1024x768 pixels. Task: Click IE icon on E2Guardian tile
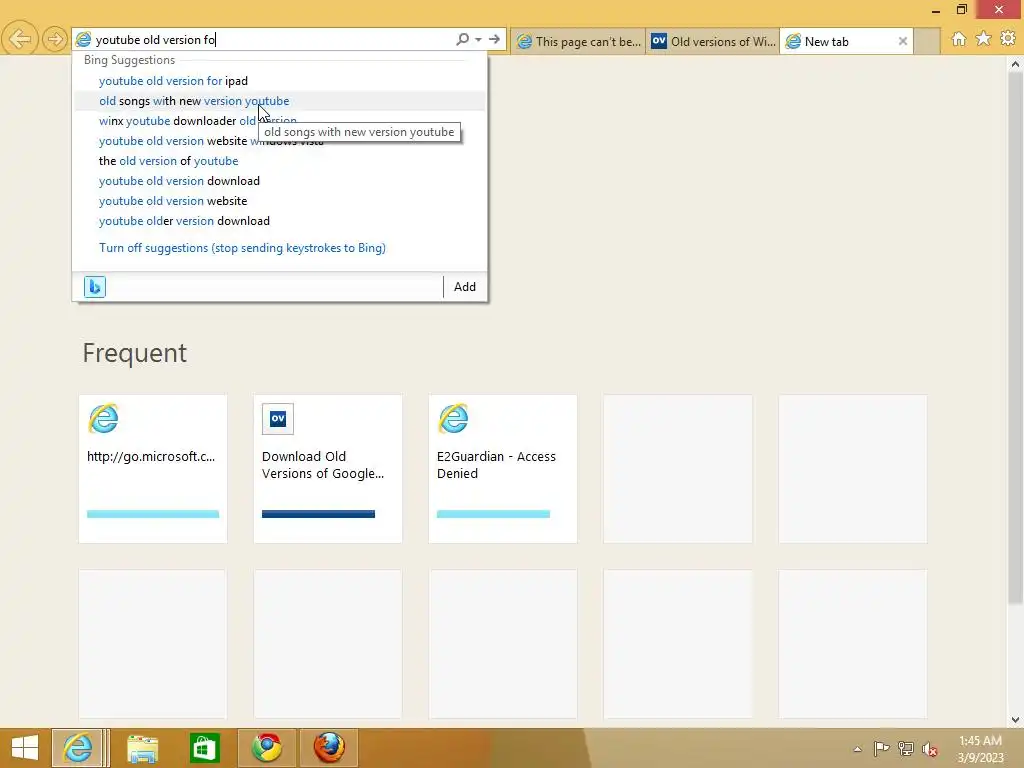(x=453, y=419)
